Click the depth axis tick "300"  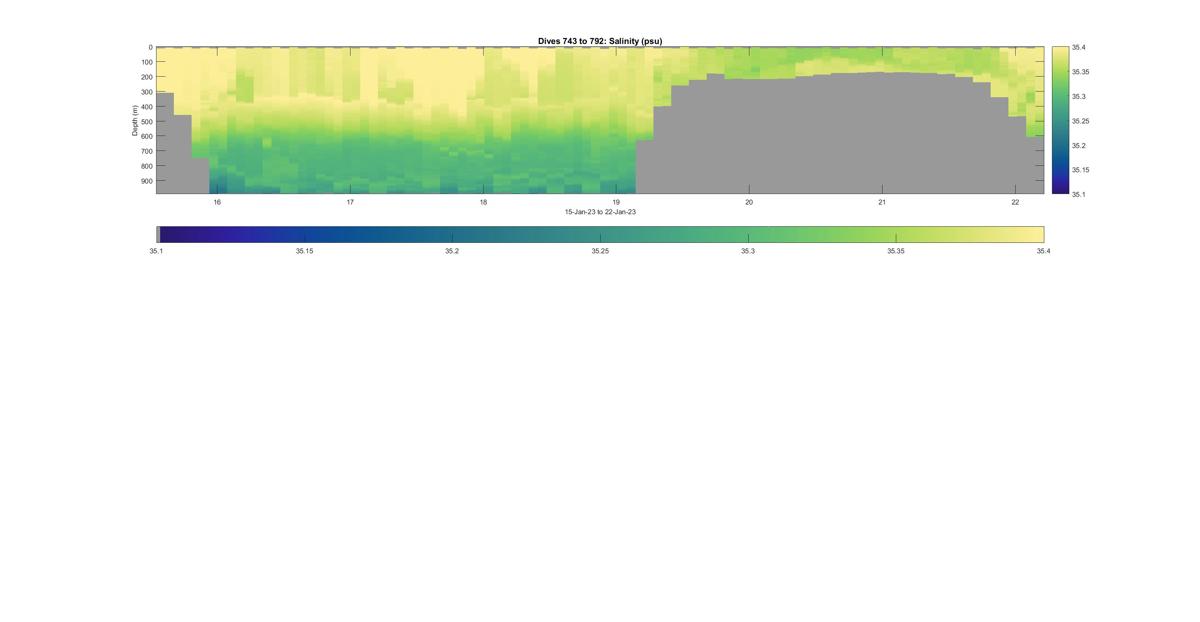tap(146, 92)
